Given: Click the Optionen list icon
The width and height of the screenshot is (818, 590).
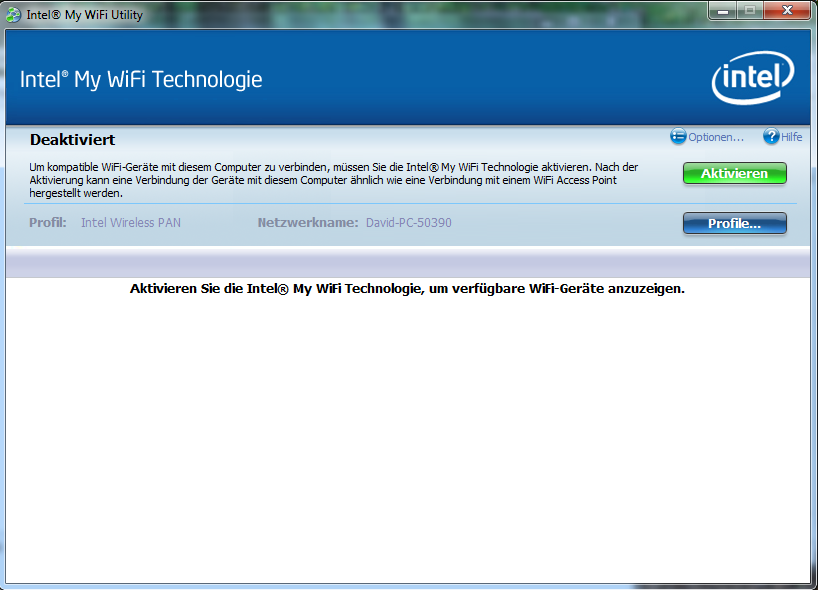Looking at the screenshot, I should 678,136.
